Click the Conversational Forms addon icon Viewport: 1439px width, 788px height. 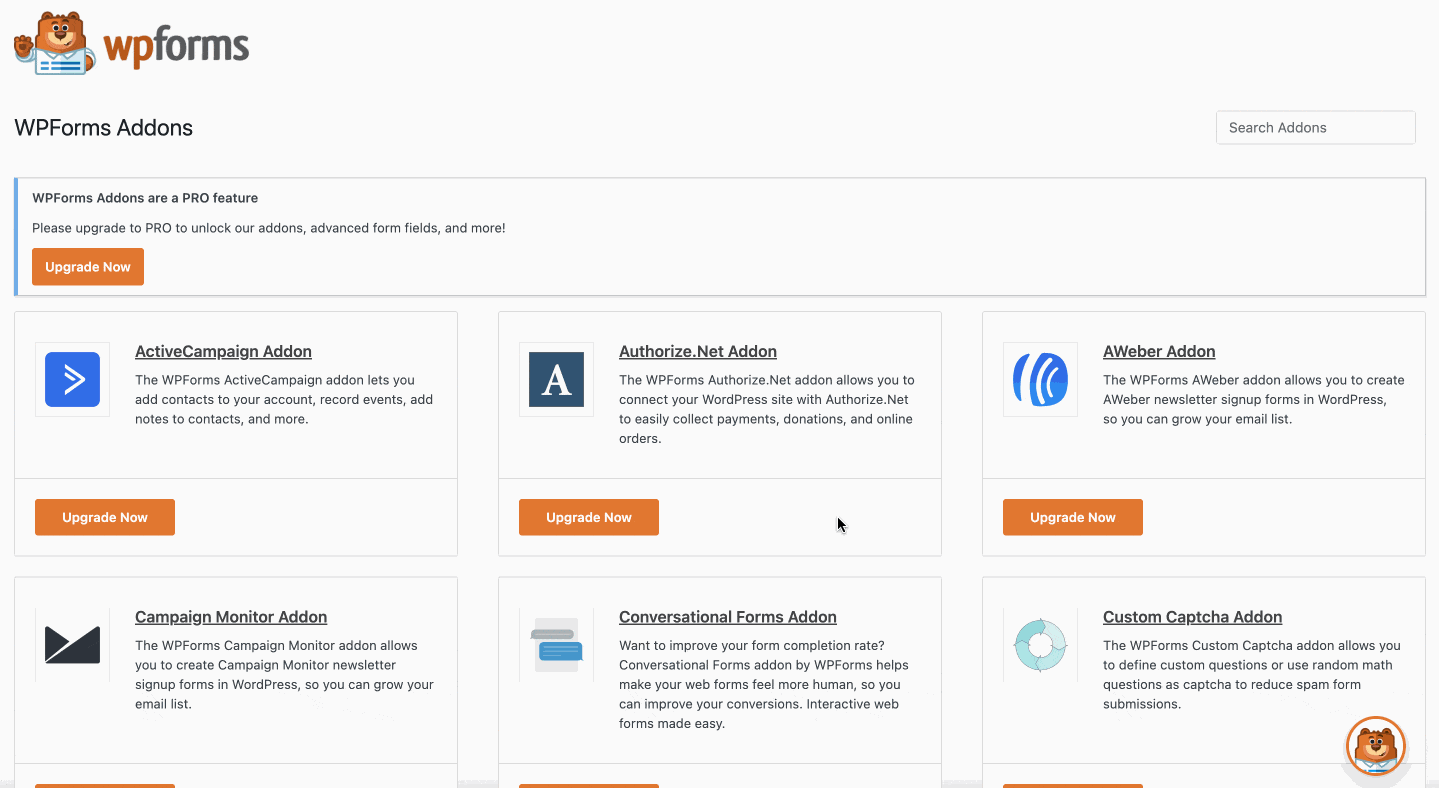(x=556, y=645)
